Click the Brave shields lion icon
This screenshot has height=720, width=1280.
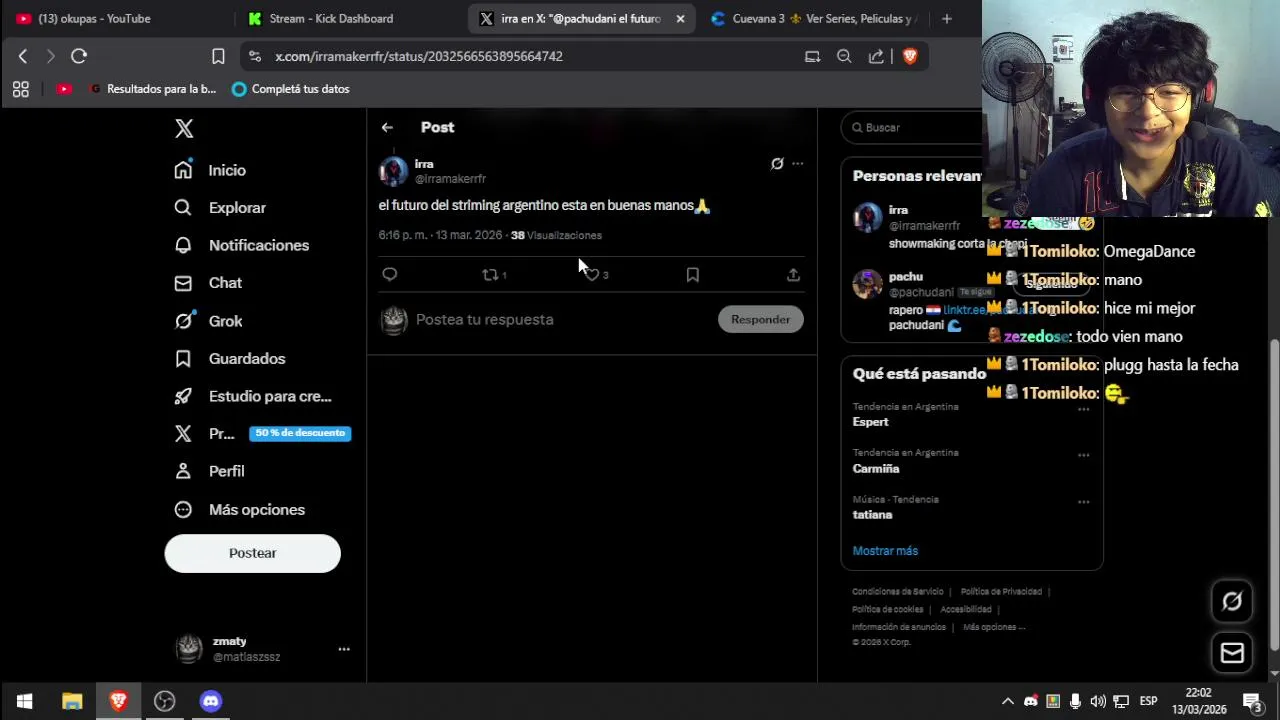[910, 56]
